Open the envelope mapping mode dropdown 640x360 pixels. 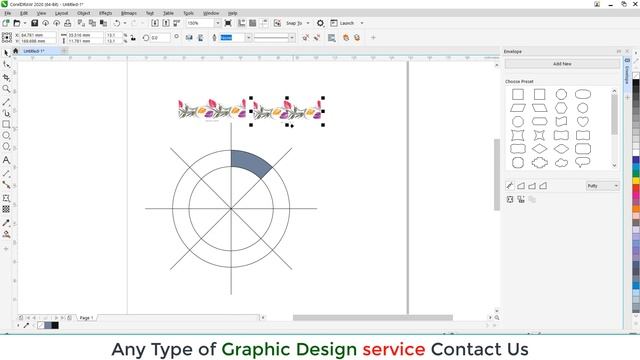[x=603, y=186]
